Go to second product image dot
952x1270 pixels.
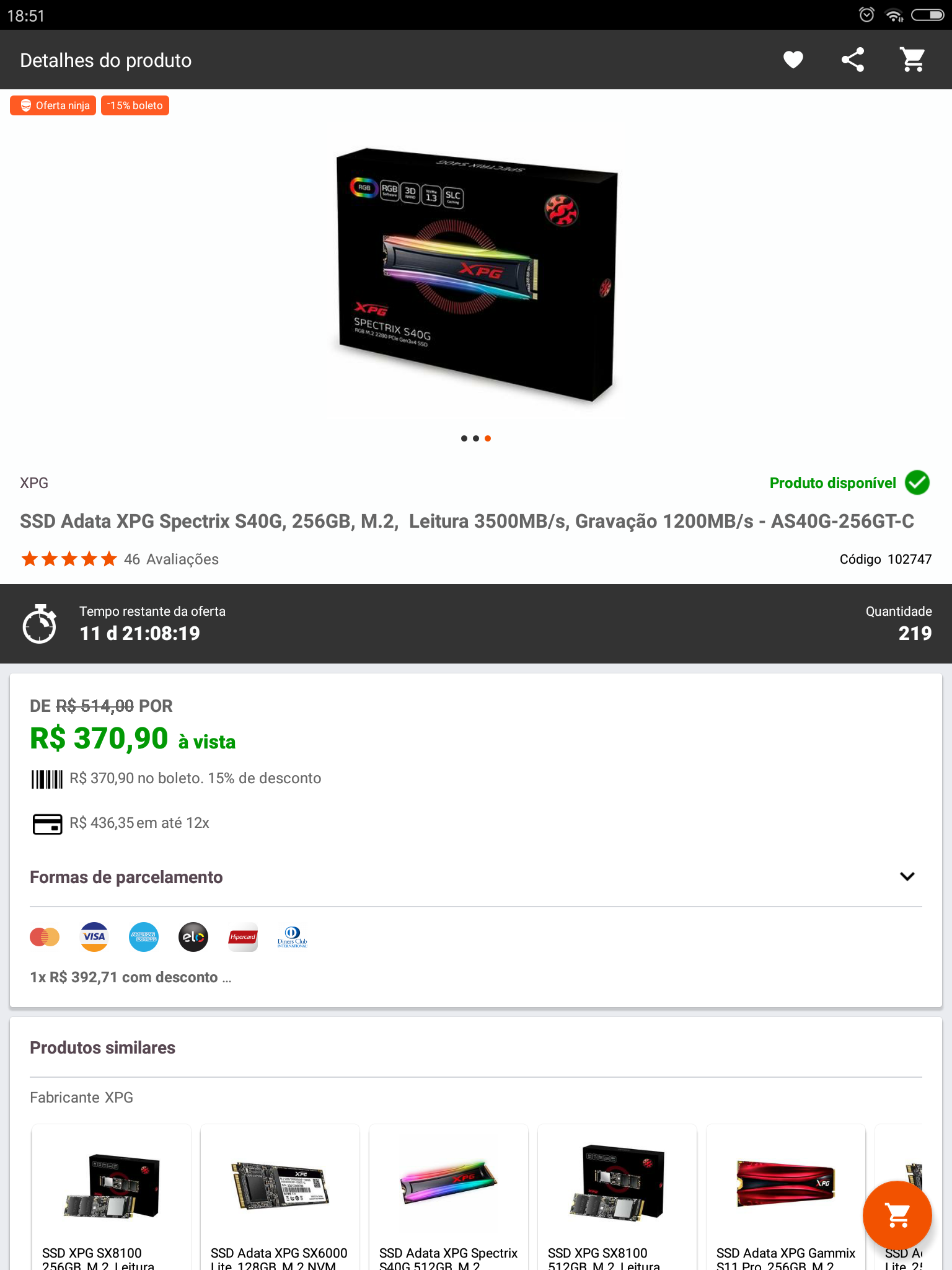[476, 438]
